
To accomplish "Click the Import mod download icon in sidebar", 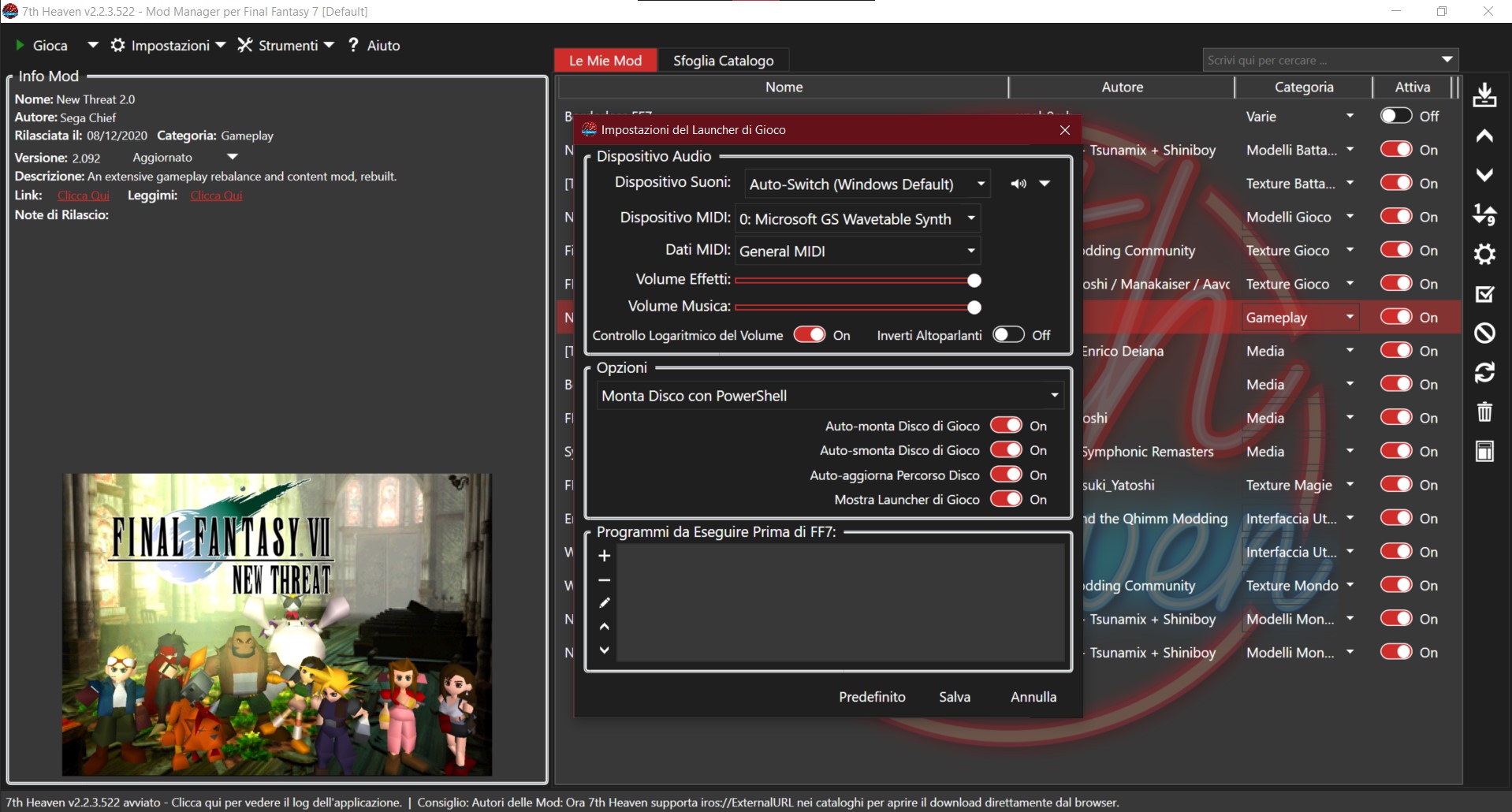I will pos(1484,95).
